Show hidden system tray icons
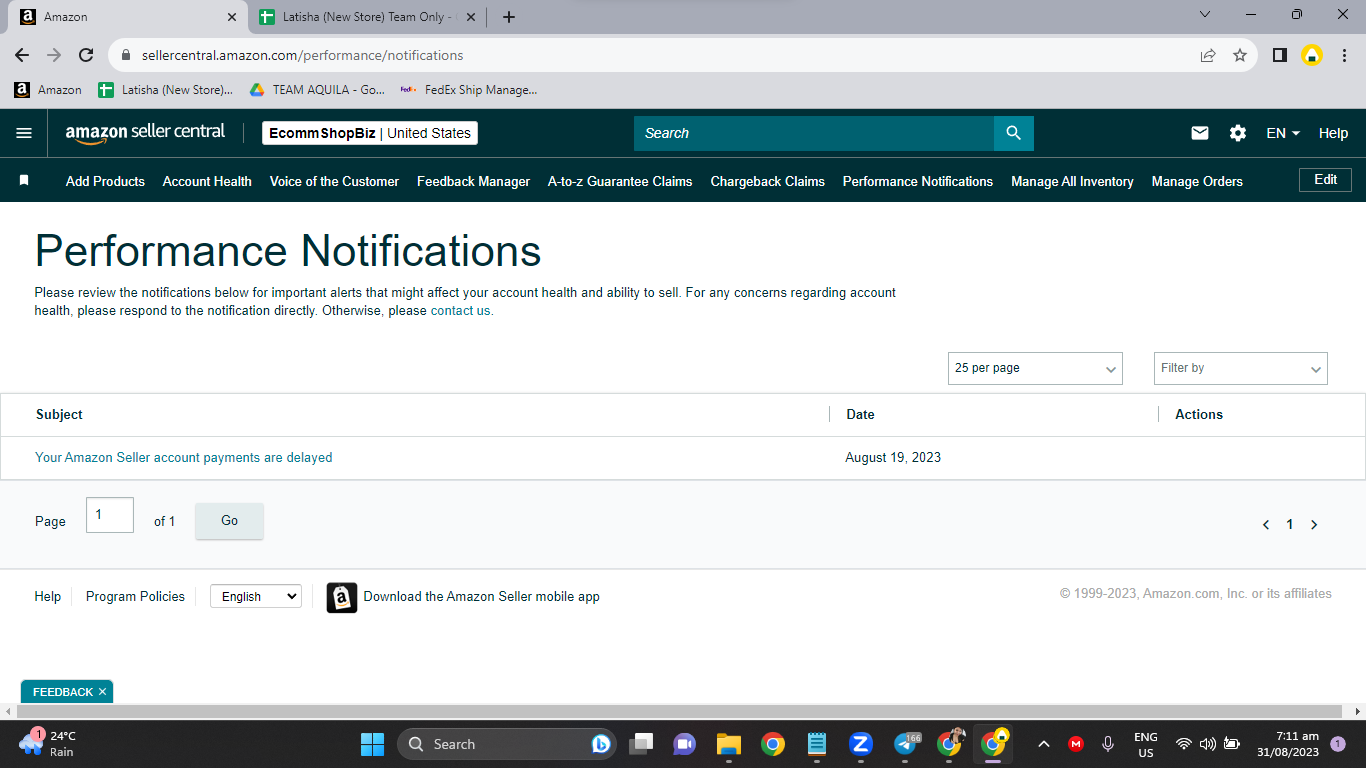 pyautogui.click(x=1044, y=744)
